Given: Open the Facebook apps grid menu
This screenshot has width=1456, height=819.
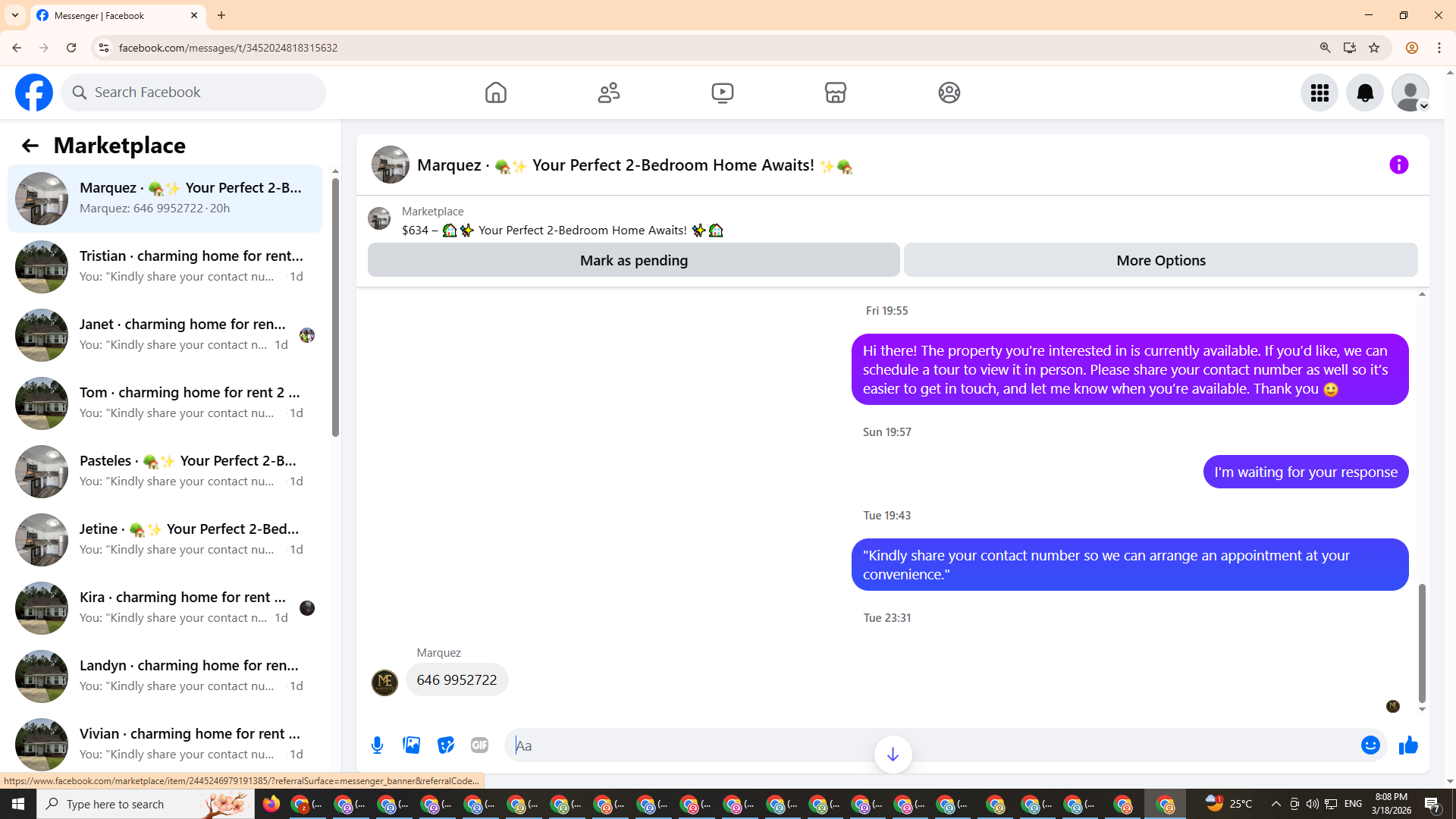Looking at the screenshot, I should pos(1319,93).
